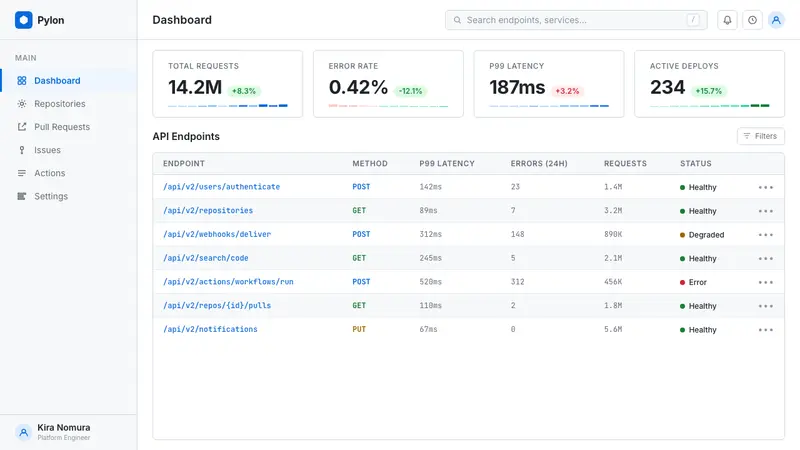This screenshot has width=800, height=450.
Task: Open /api/v2/webhooks/deliver endpoint
Action: [217, 234]
